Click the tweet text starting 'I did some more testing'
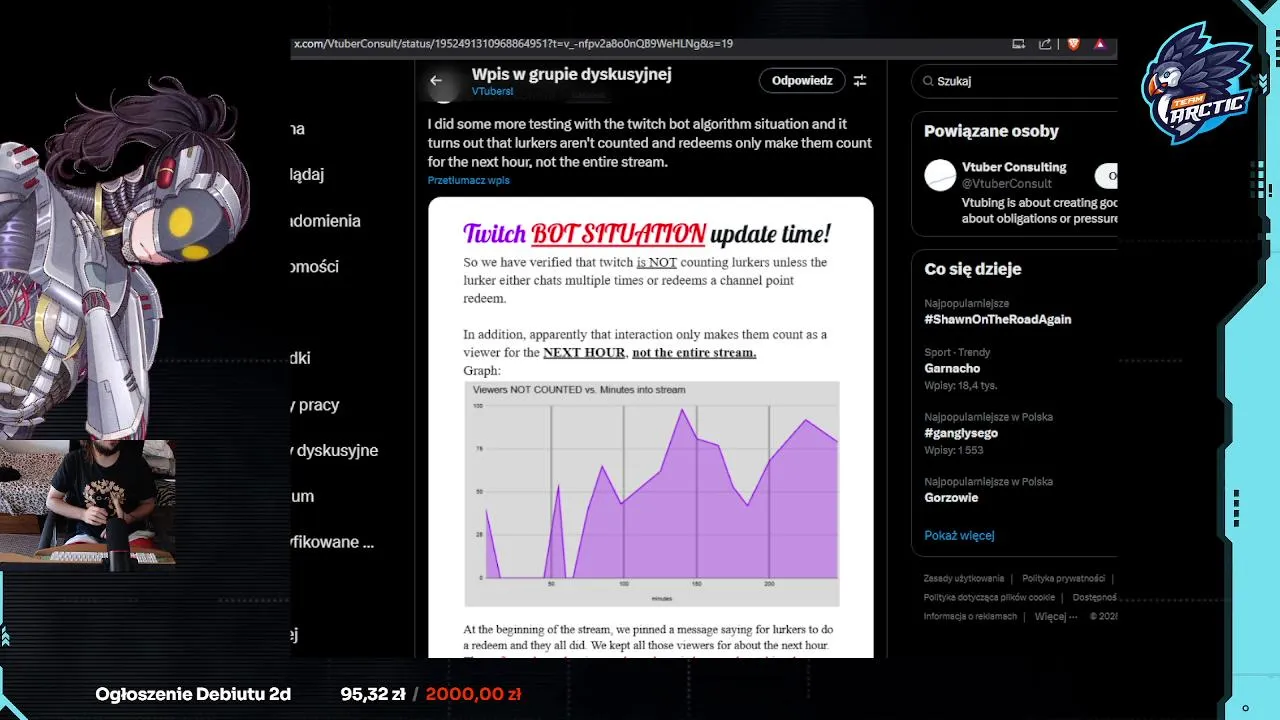 (x=650, y=143)
